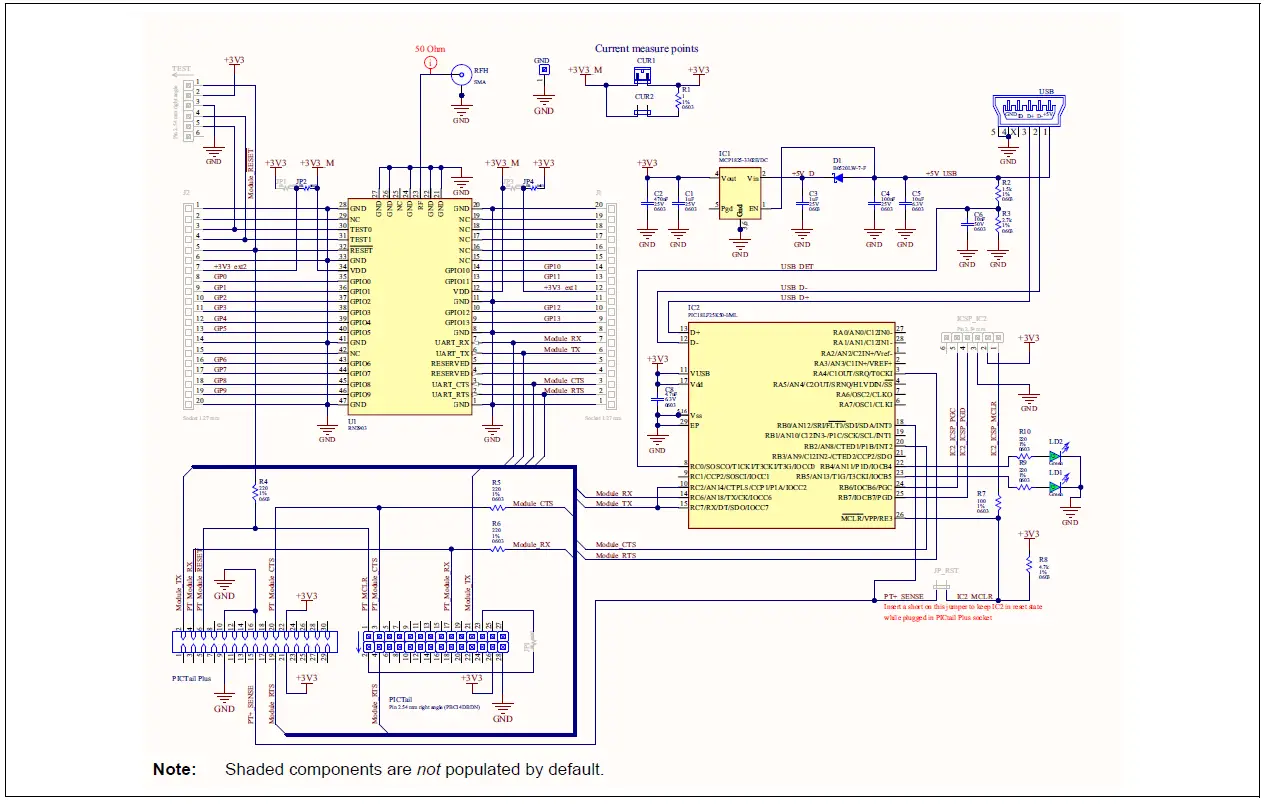The width and height of the screenshot is (1273, 806).
Task: Select the 'UART_RX' pin on U1
Action: pos(452,343)
